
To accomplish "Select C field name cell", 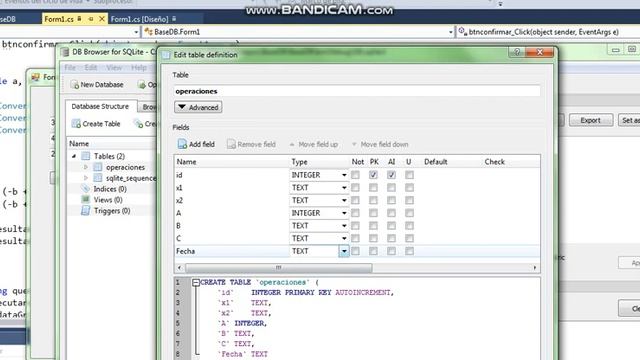I will tap(231, 238).
